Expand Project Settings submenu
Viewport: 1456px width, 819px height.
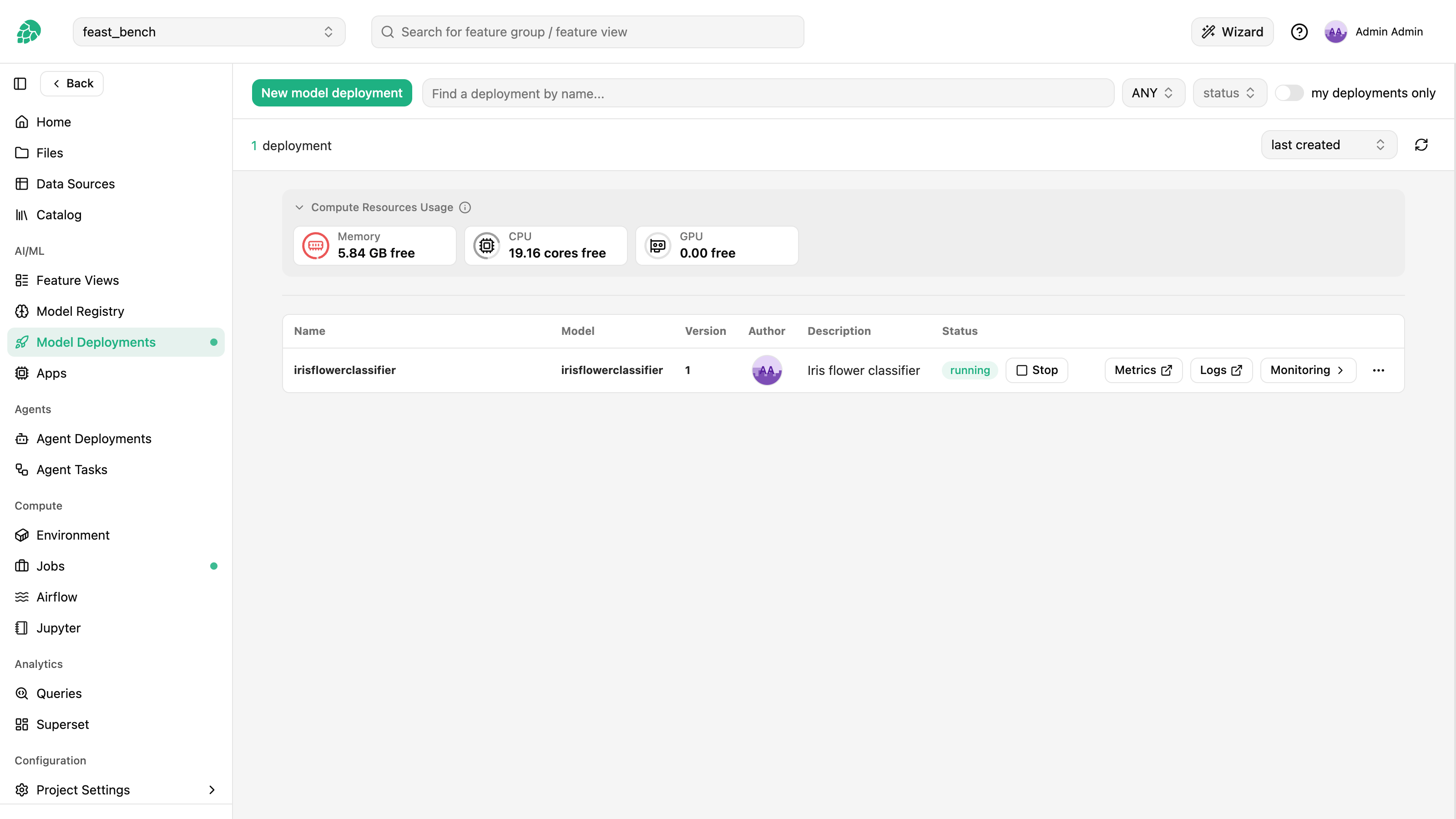212,789
